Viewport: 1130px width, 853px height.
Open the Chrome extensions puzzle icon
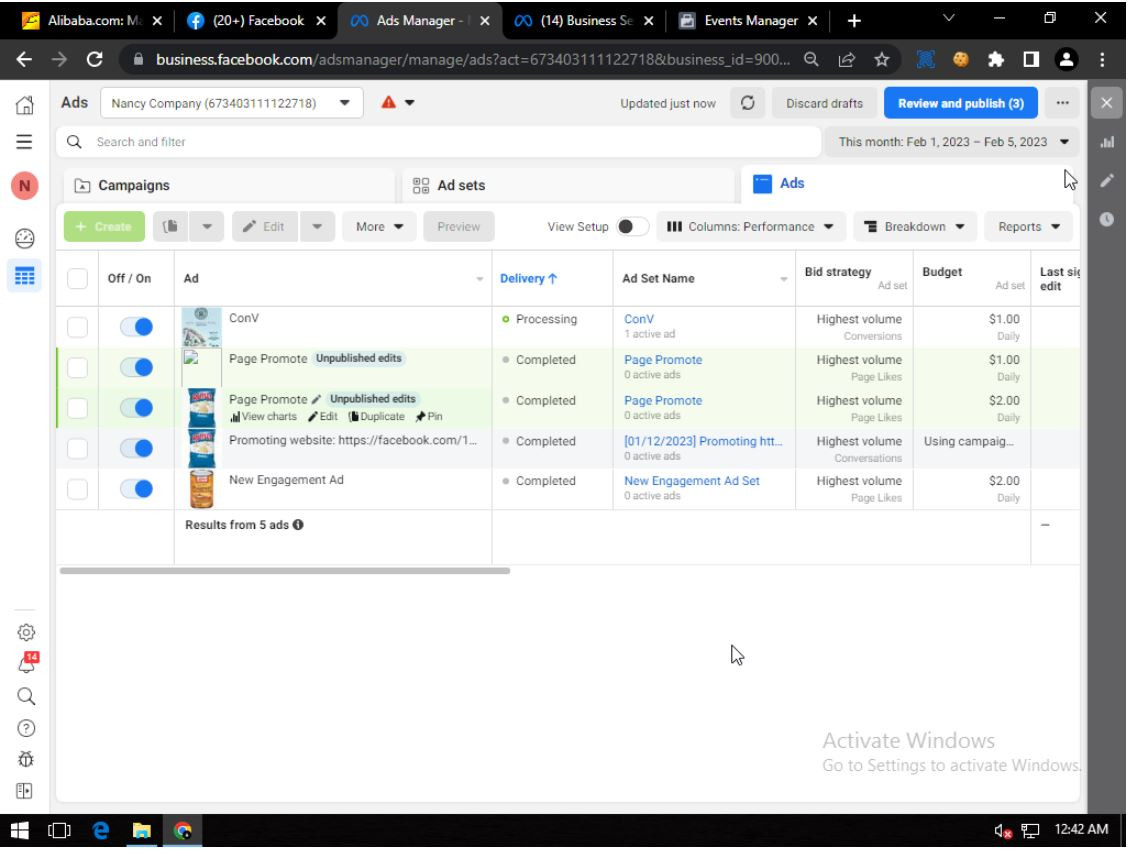pyautogui.click(x=998, y=60)
